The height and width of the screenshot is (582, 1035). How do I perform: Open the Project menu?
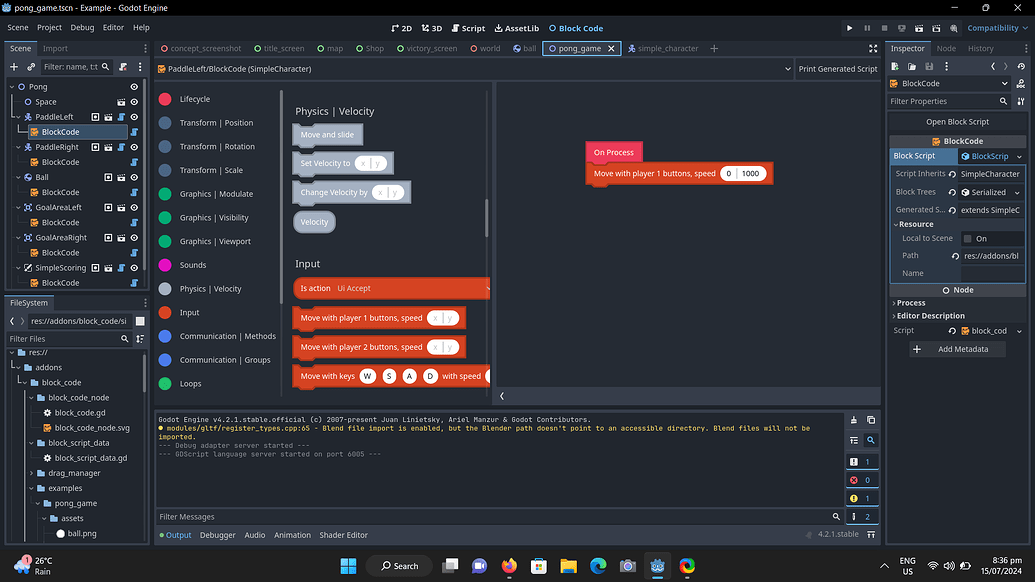[x=47, y=28]
